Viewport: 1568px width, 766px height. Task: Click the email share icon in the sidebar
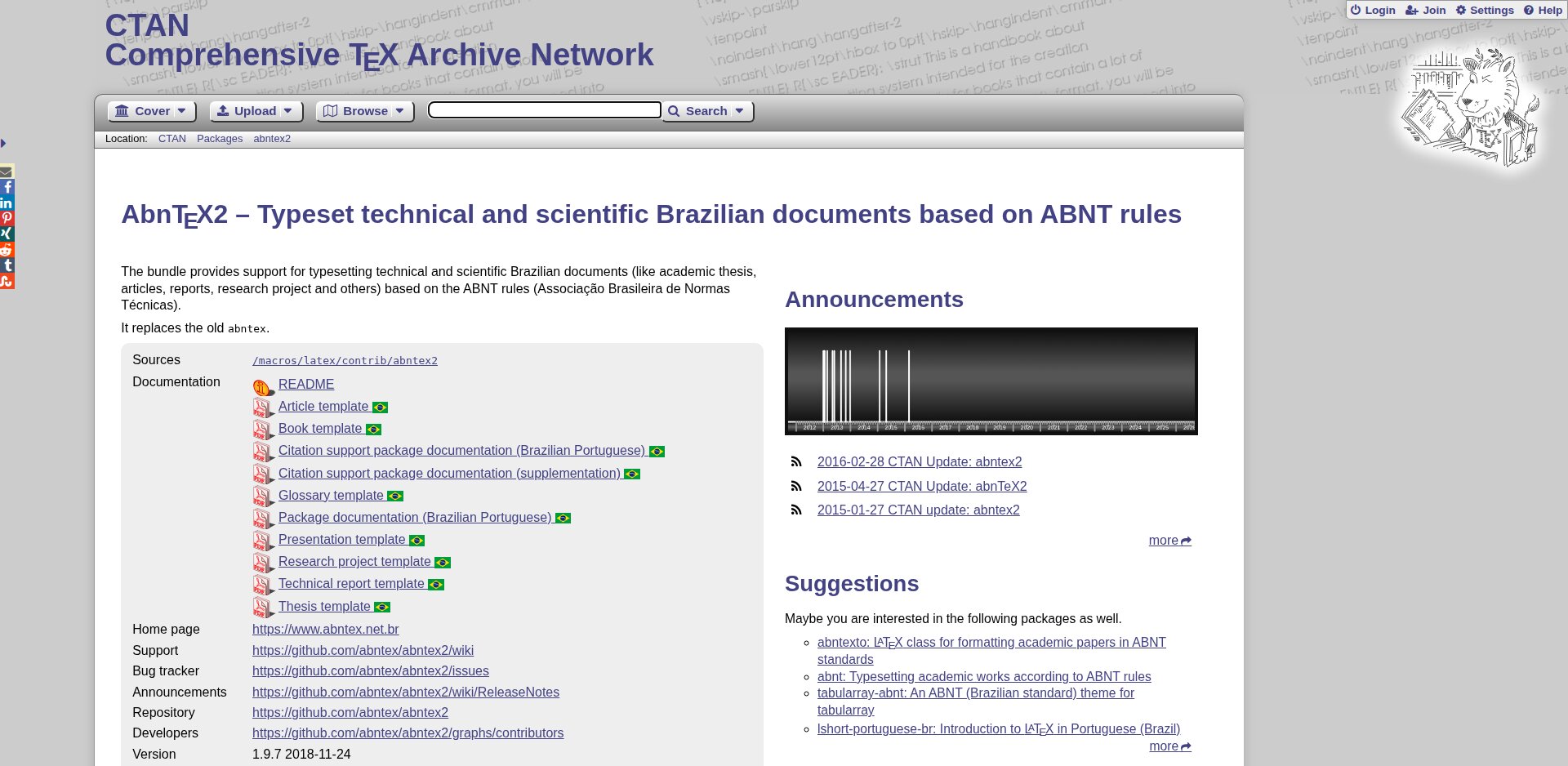point(7,171)
